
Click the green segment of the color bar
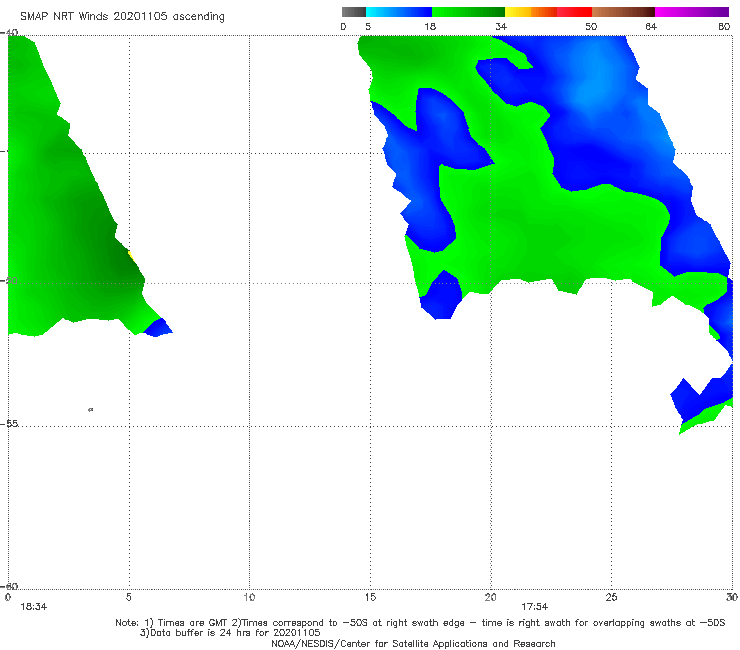point(468,12)
